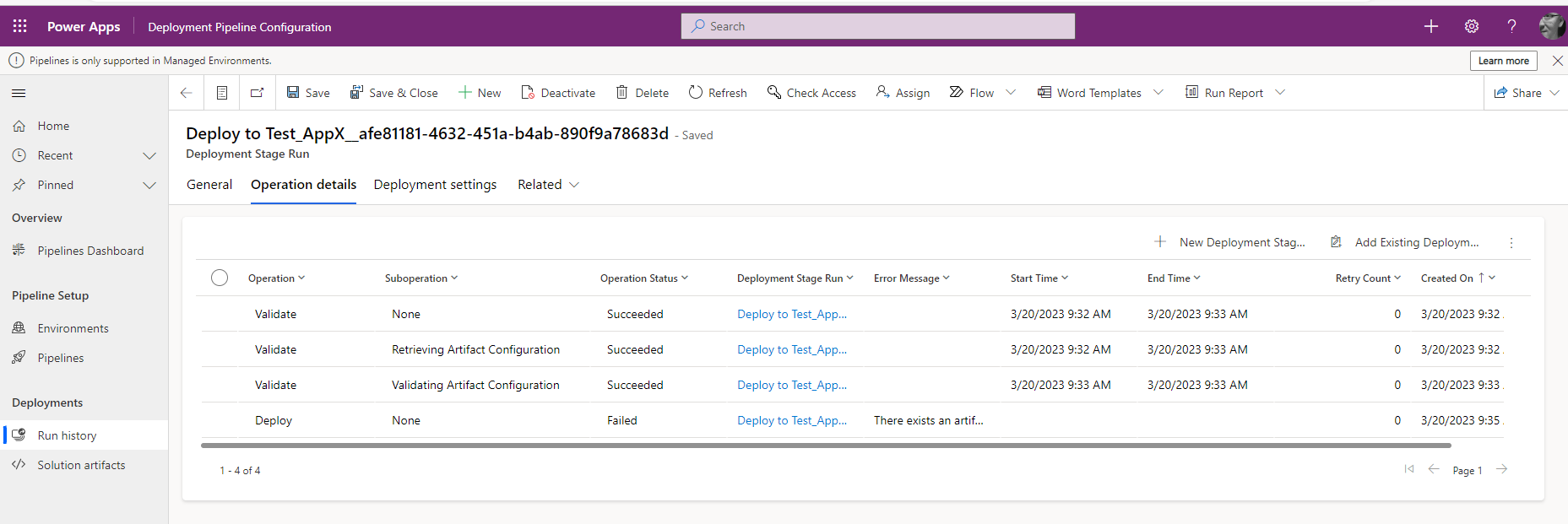Click the horizontal scrollbar under the grid

(825, 445)
